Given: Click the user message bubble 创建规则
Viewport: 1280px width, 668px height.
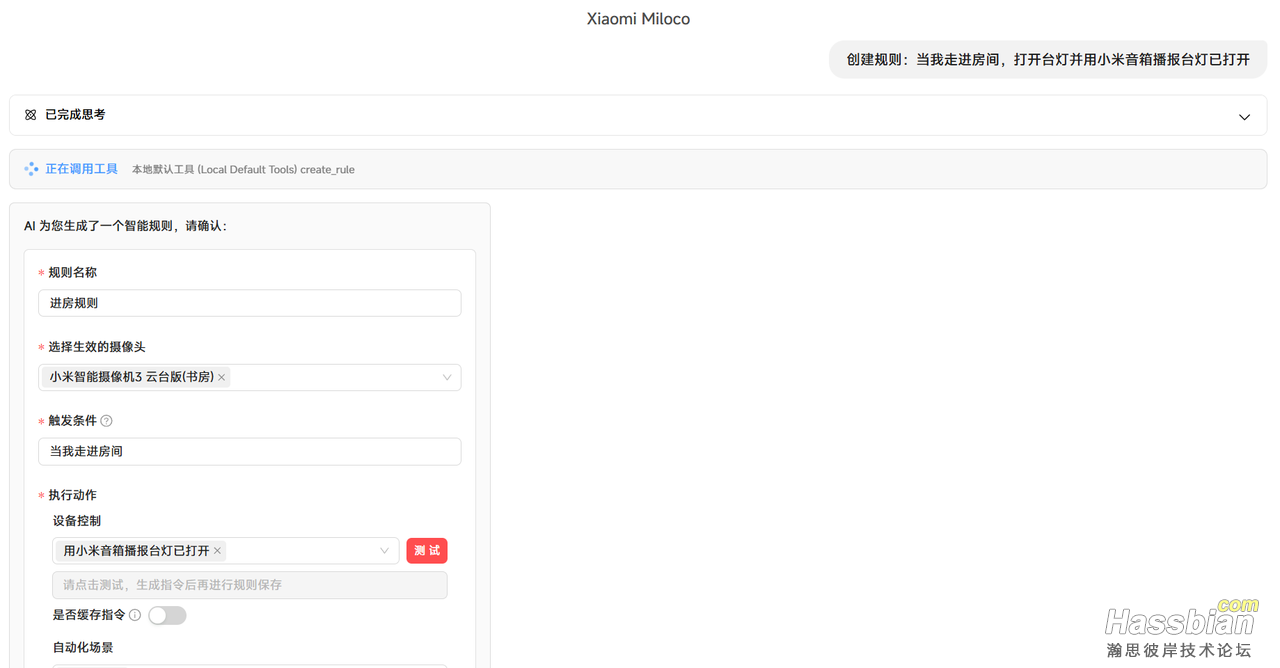Looking at the screenshot, I should [1048, 59].
